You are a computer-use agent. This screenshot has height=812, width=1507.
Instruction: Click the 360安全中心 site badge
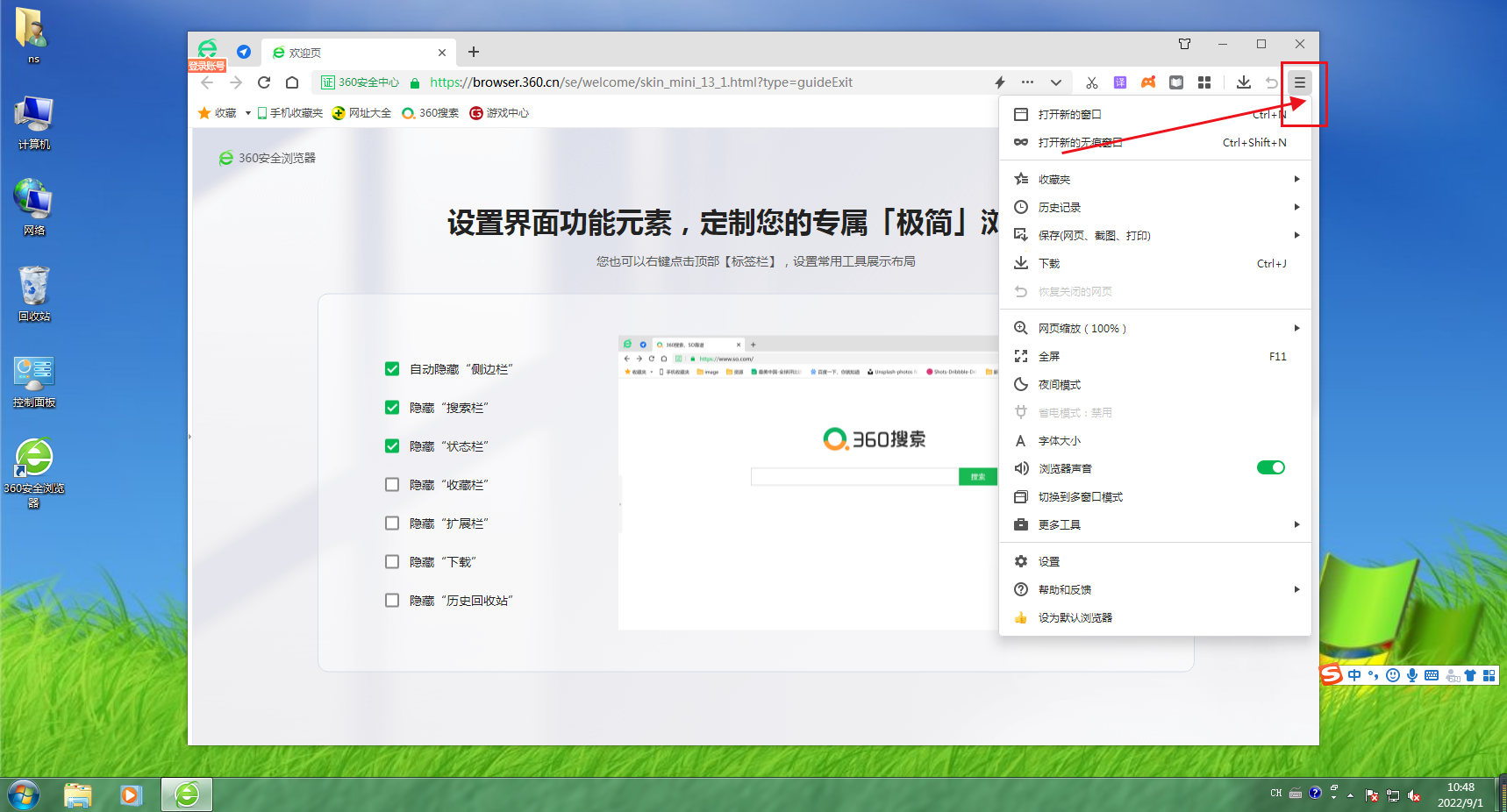pos(360,82)
